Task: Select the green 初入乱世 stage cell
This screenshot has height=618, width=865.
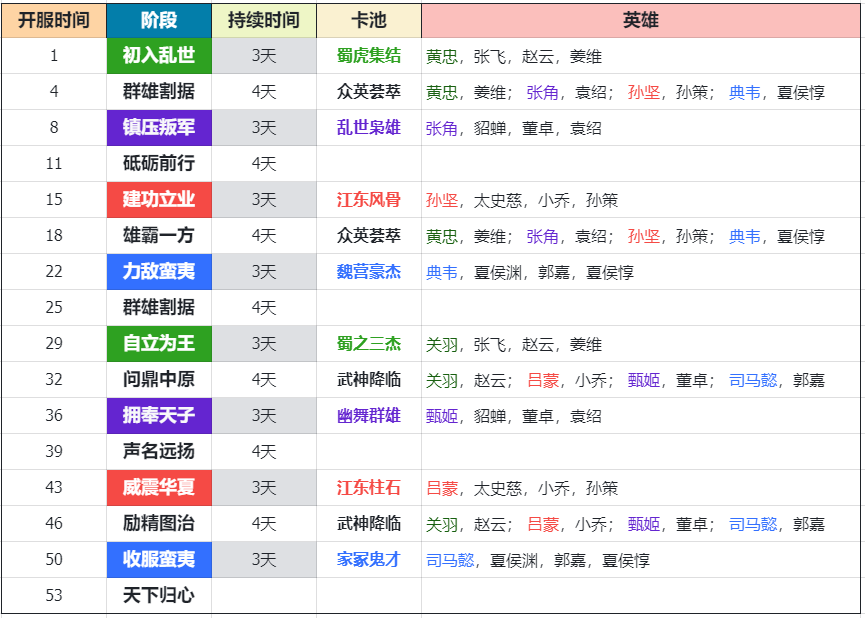Action: [159, 56]
